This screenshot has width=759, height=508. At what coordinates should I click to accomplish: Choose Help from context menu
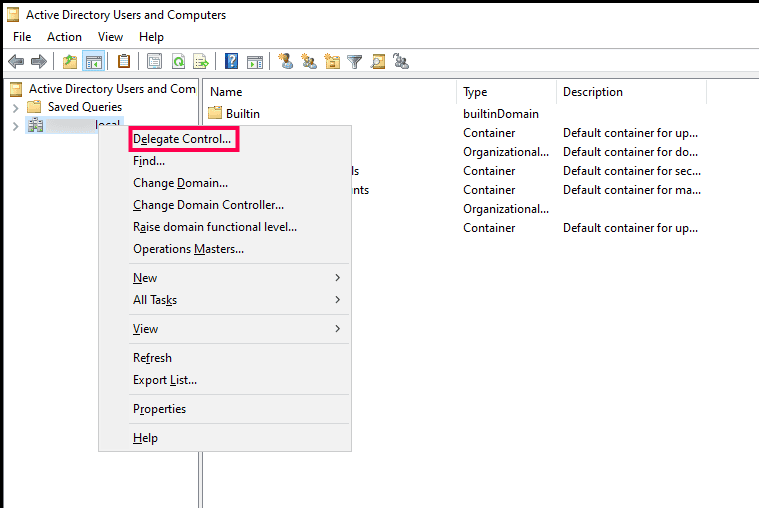pyautogui.click(x=145, y=438)
